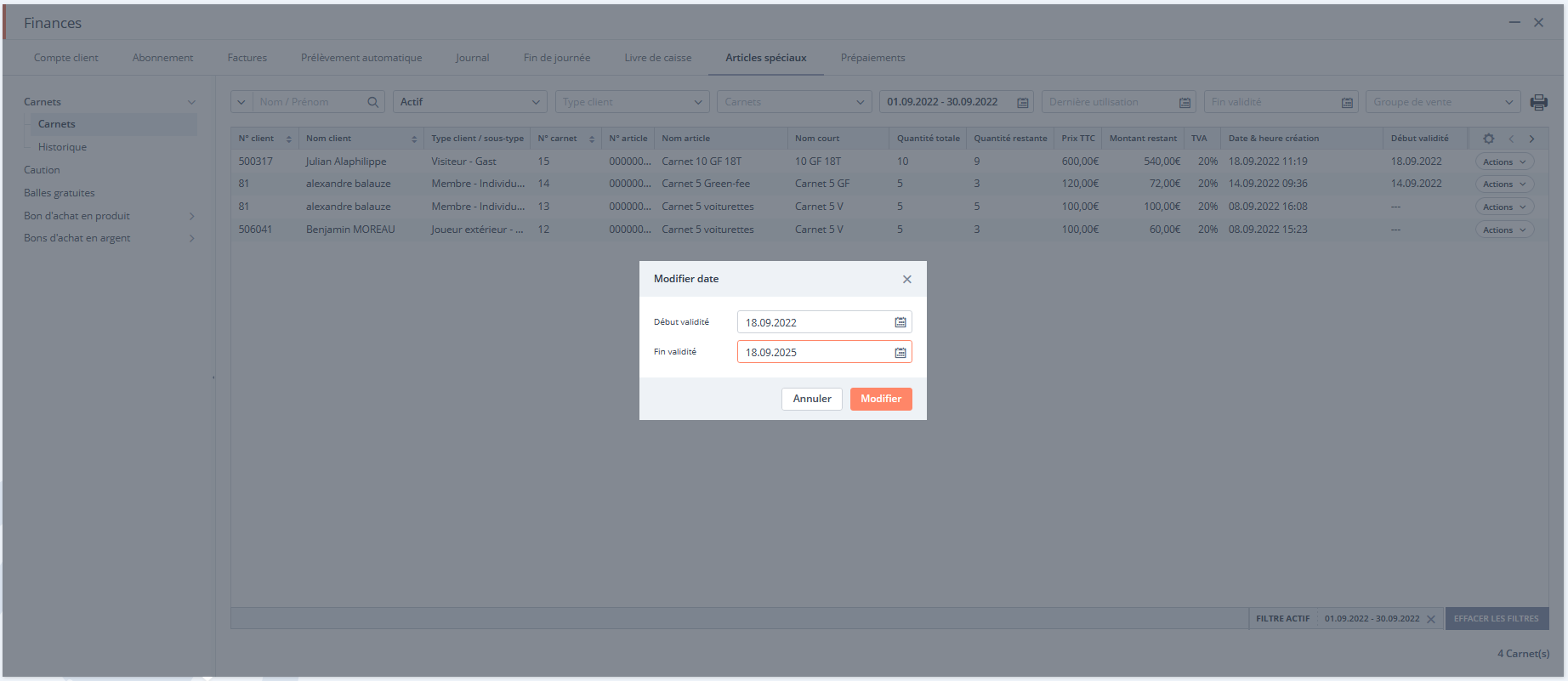Open the small dropdown before Nom / Prénom

point(241,102)
